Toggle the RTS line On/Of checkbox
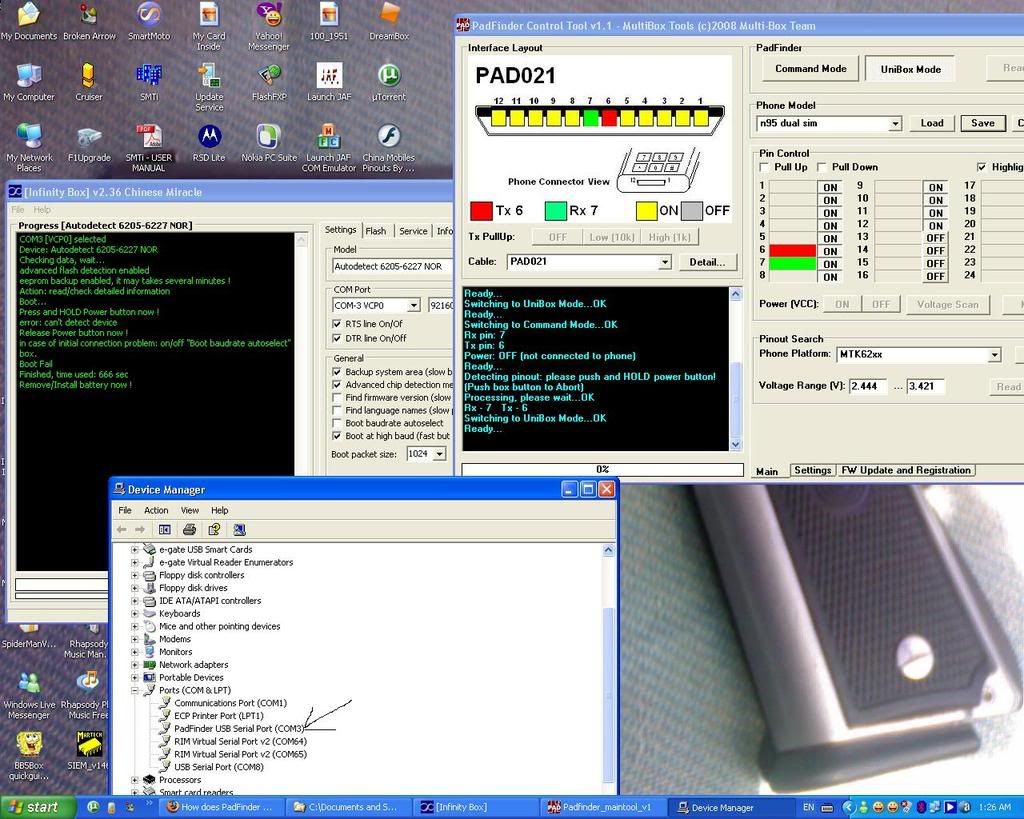 [337, 324]
